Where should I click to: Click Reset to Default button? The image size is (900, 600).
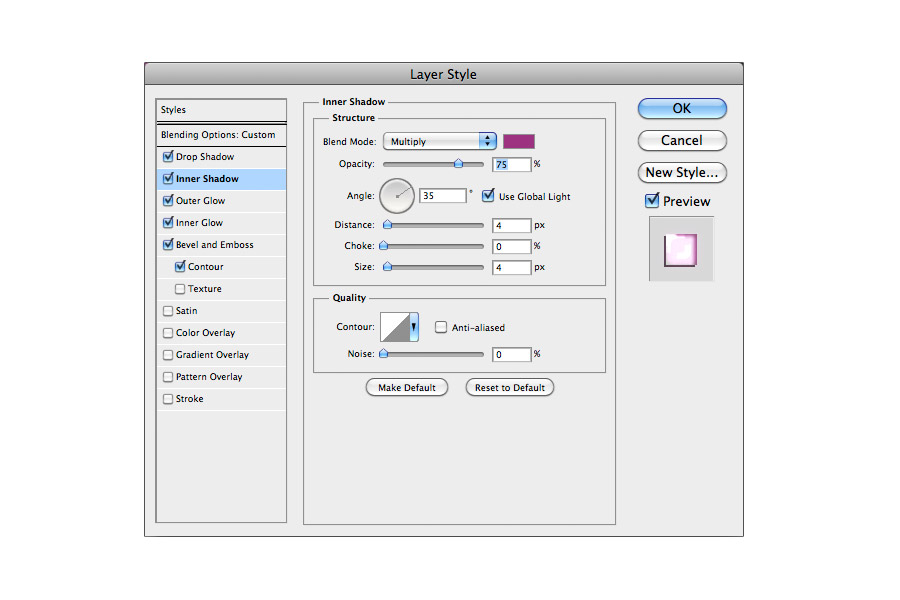[x=510, y=388]
